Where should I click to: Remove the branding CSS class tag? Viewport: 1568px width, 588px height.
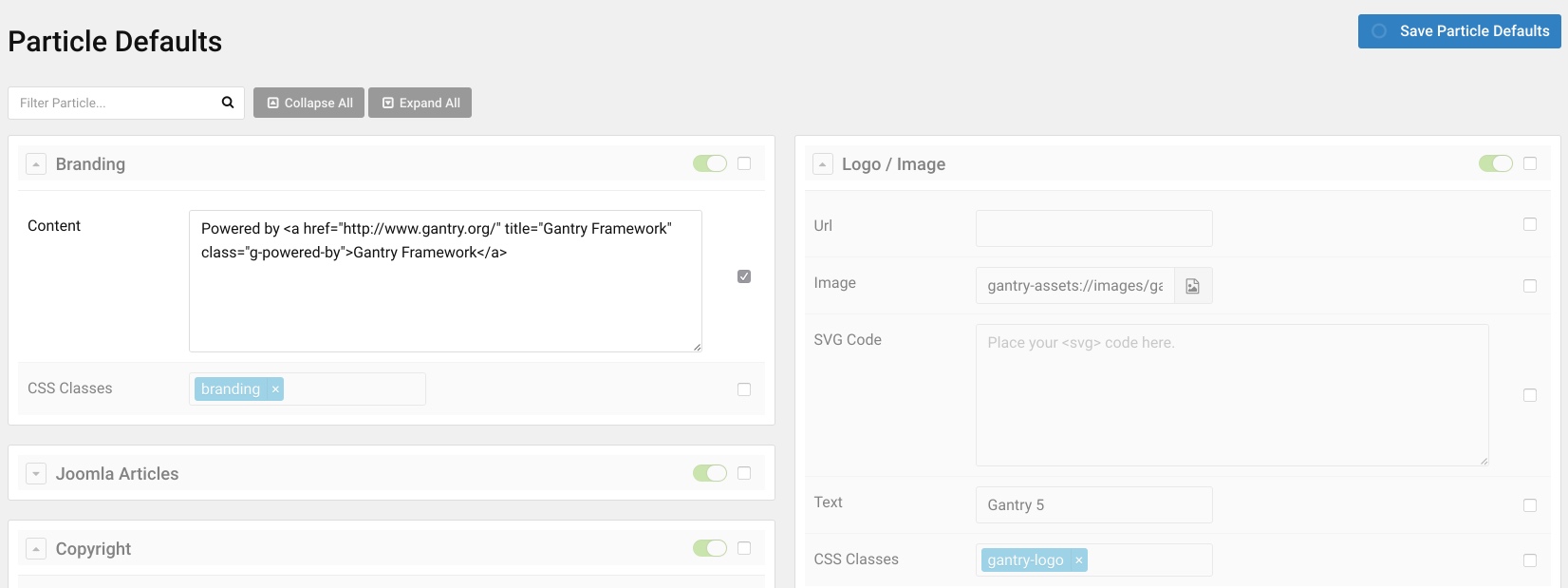275,389
